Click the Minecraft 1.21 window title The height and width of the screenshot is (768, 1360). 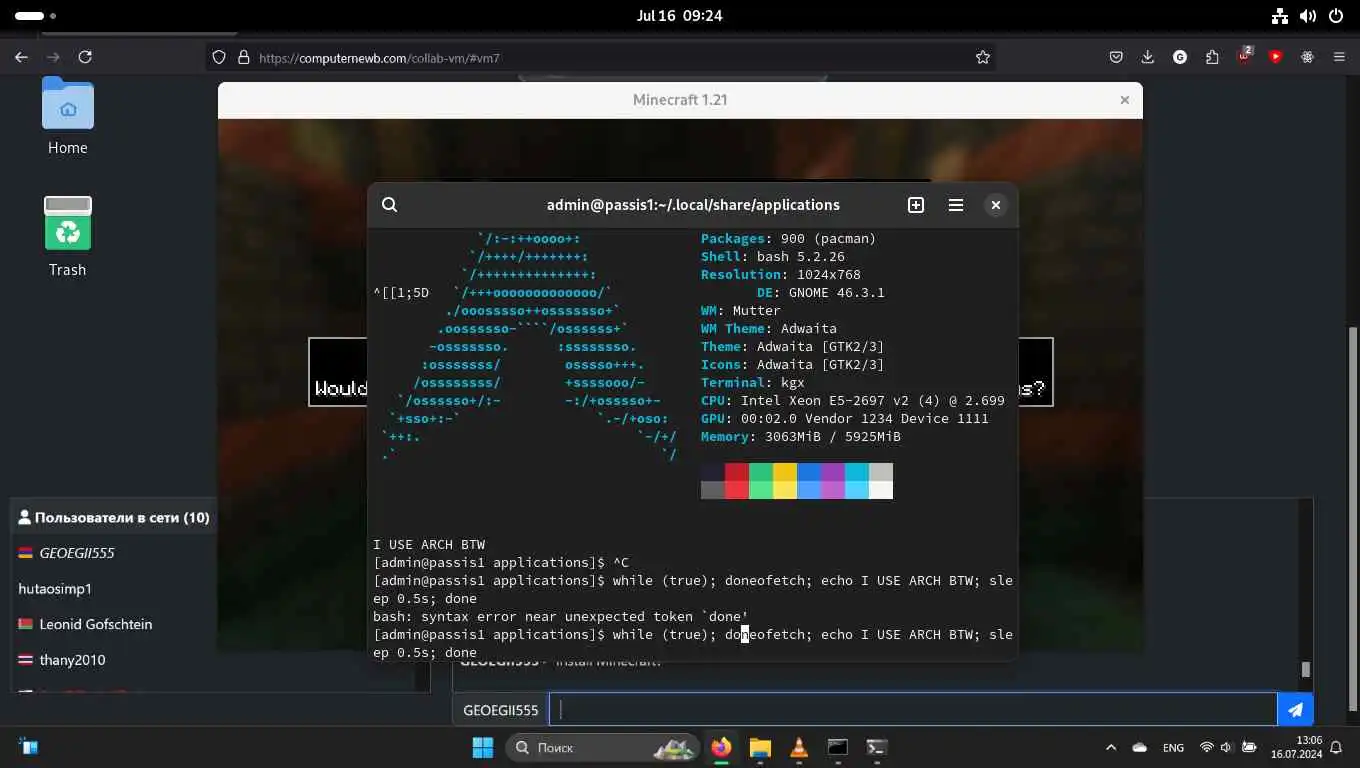coord(680,100)
